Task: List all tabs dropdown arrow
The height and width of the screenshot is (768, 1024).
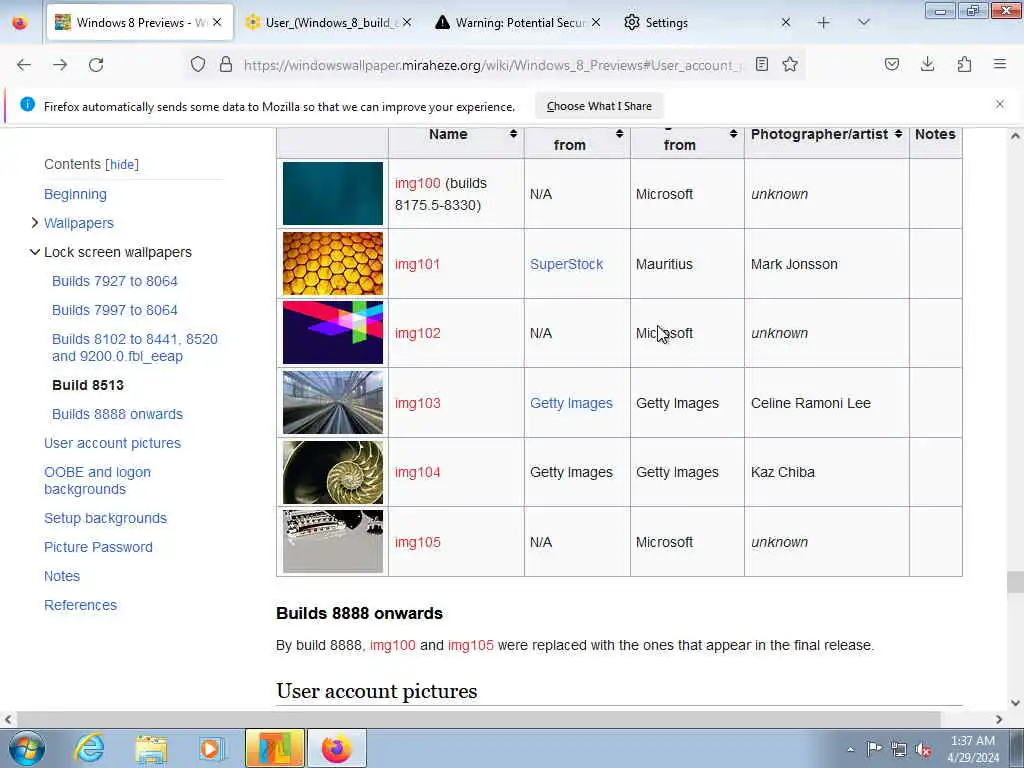Action: [863, 22]
